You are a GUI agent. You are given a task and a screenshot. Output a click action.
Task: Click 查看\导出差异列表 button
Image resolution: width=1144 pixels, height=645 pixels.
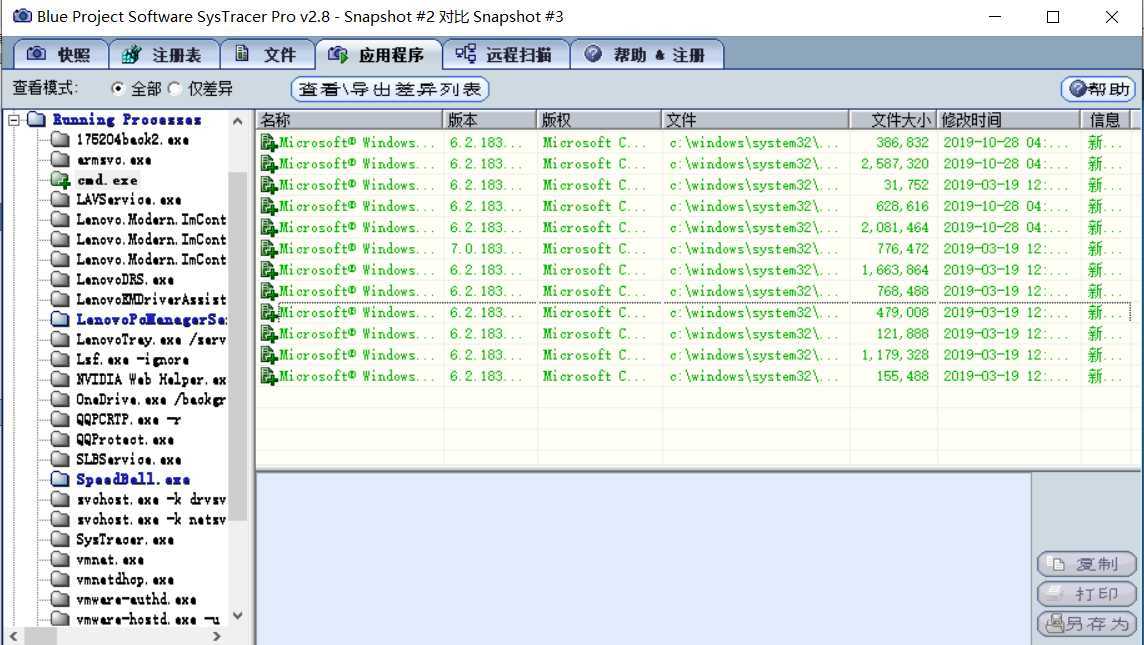click(390, 89)
